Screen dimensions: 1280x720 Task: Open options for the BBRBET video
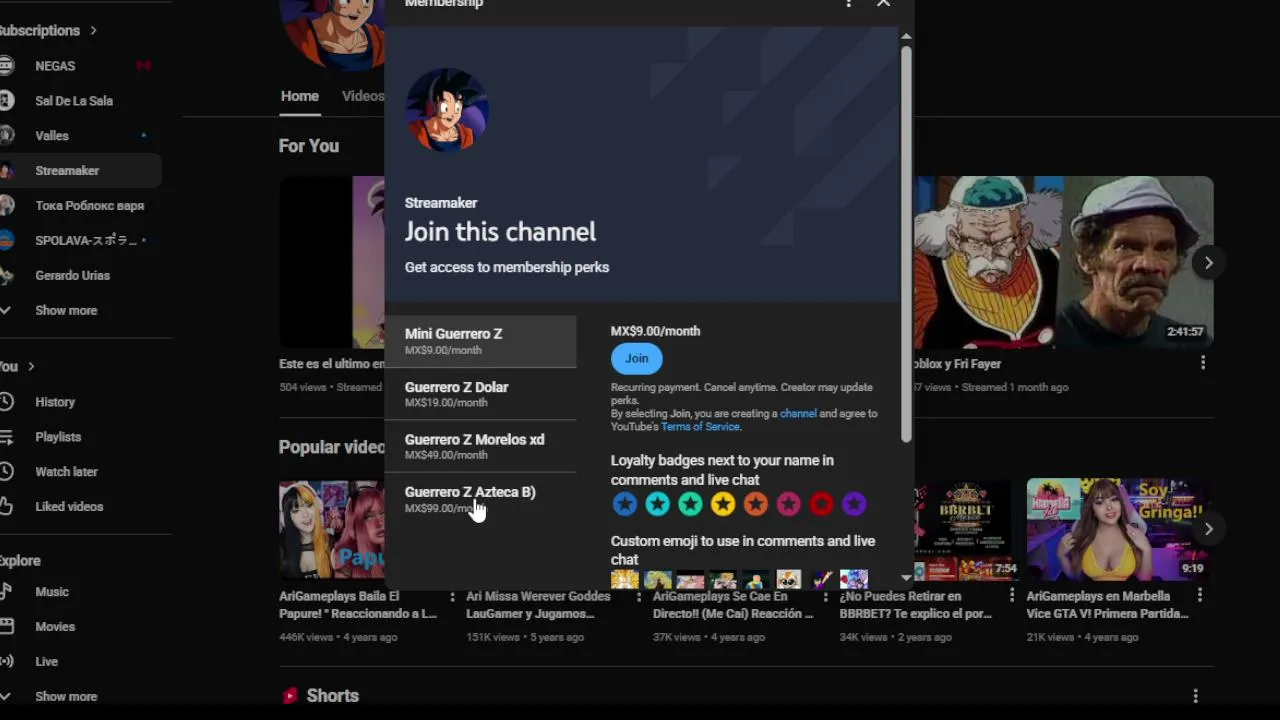point(1012,595)
